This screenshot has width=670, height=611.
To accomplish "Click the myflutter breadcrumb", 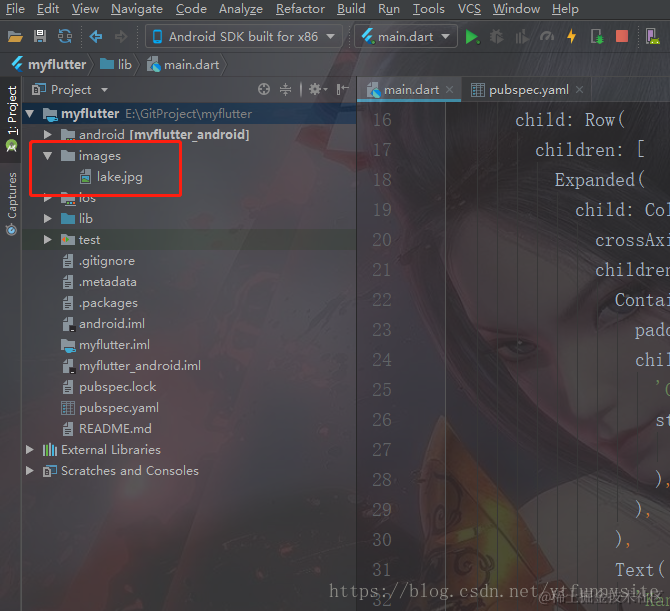I will coord(49,65).
